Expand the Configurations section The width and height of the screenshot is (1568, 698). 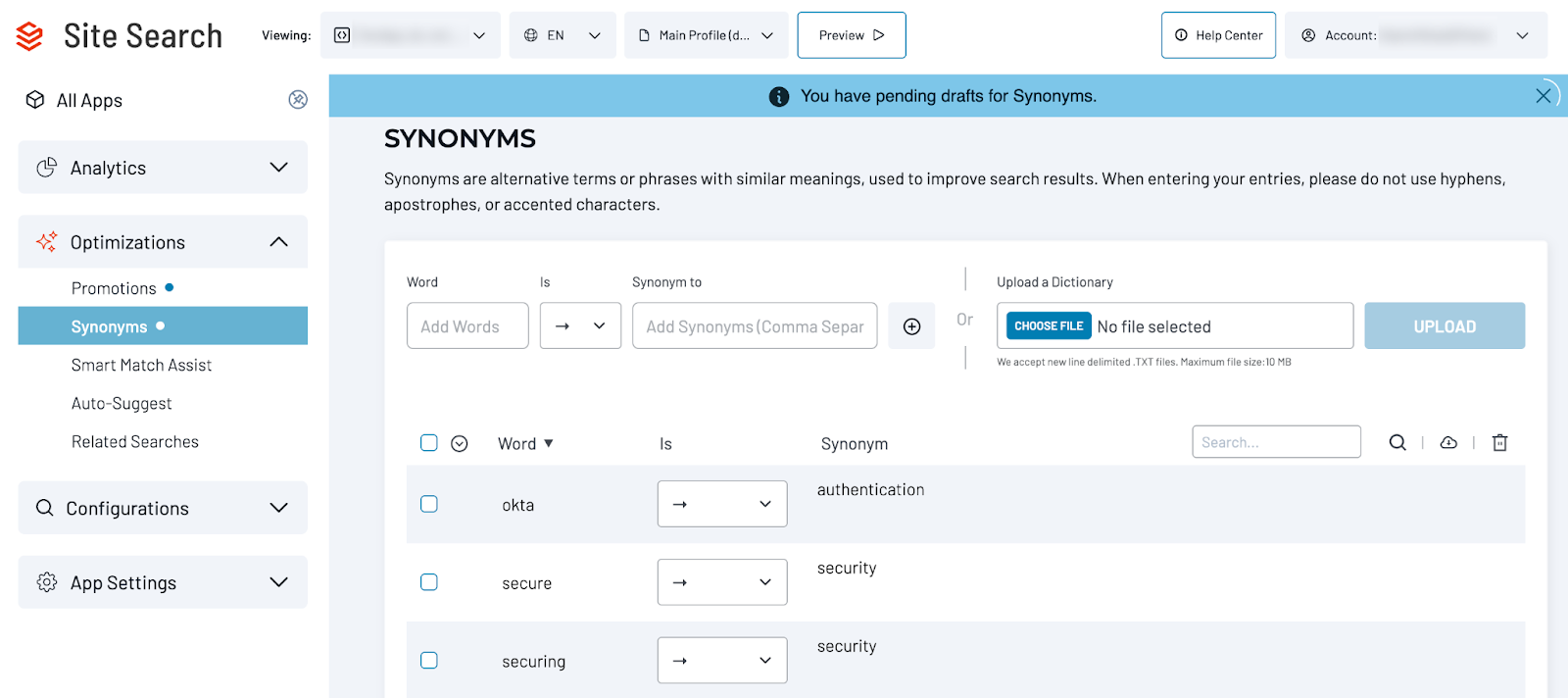(163, 508)
